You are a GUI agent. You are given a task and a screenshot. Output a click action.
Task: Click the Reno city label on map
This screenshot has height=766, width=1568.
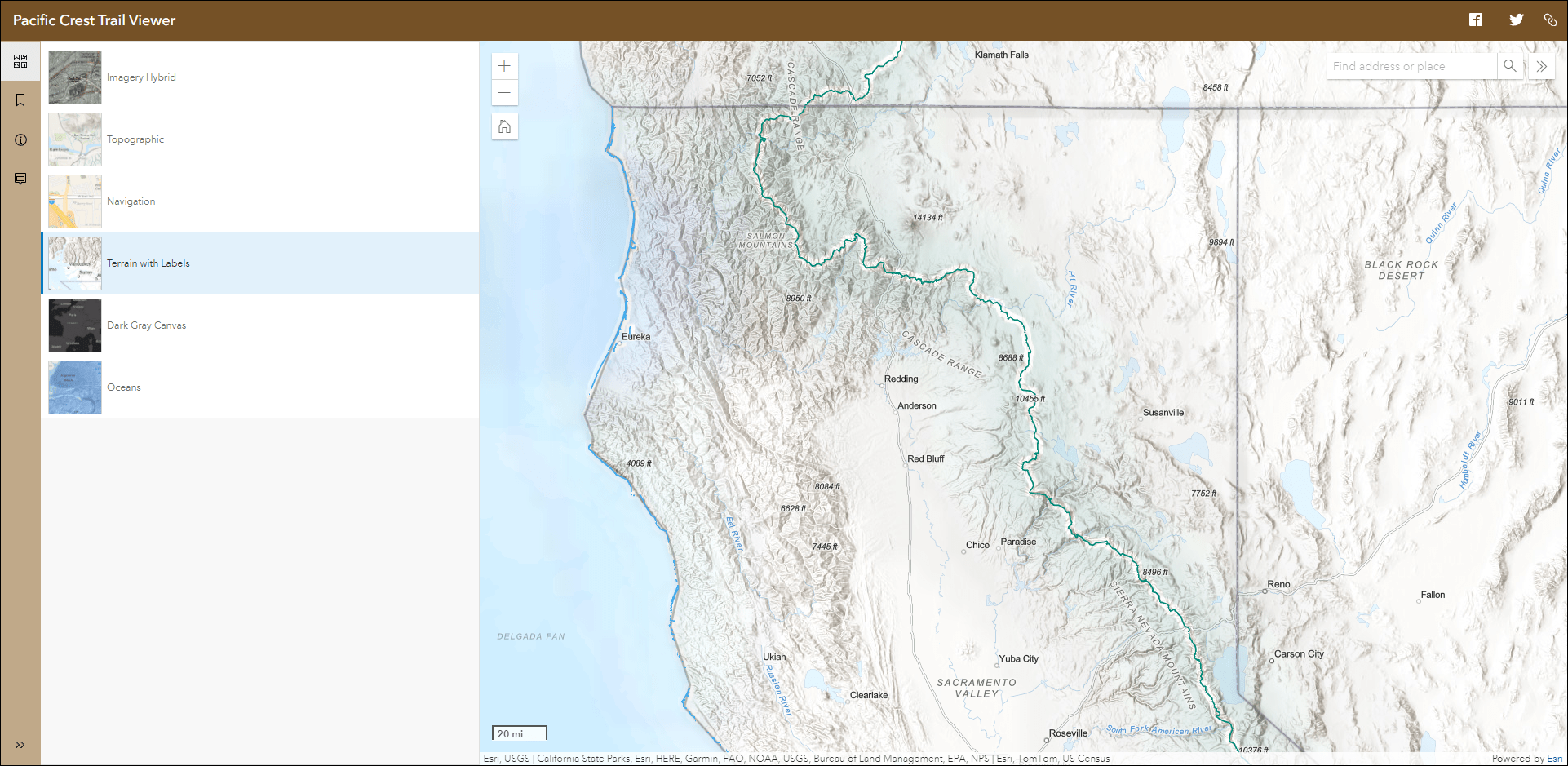point(1278,584)
